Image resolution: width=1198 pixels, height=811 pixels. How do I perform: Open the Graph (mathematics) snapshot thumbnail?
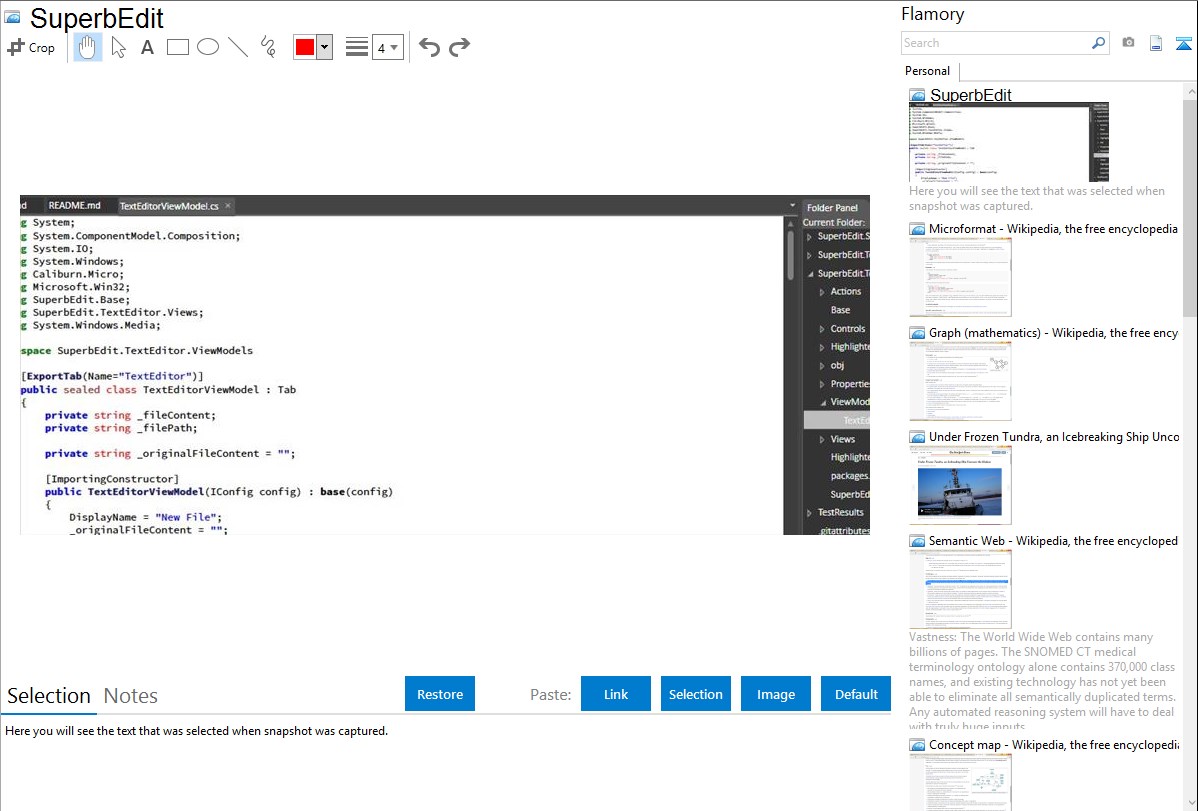point(960,381)
